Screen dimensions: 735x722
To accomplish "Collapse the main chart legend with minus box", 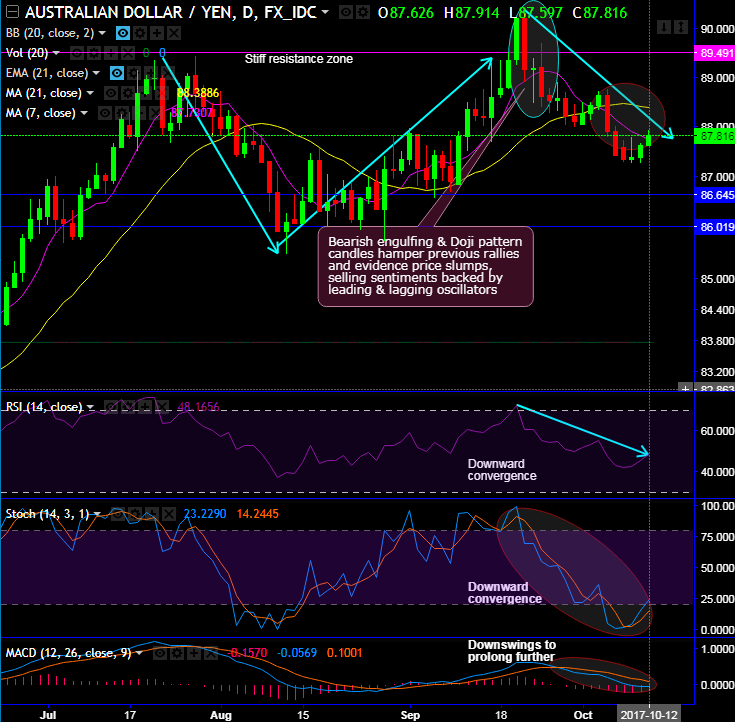I will [12, 12].
